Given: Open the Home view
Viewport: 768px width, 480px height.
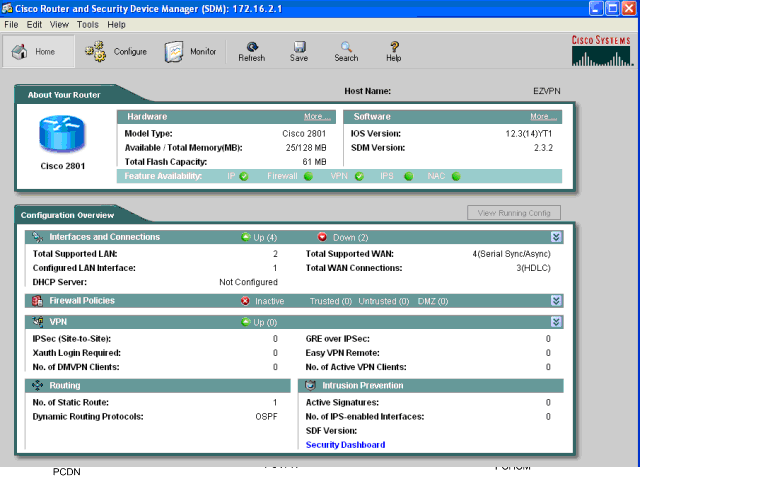Looking at the screenshot, I should coord(38,51).
